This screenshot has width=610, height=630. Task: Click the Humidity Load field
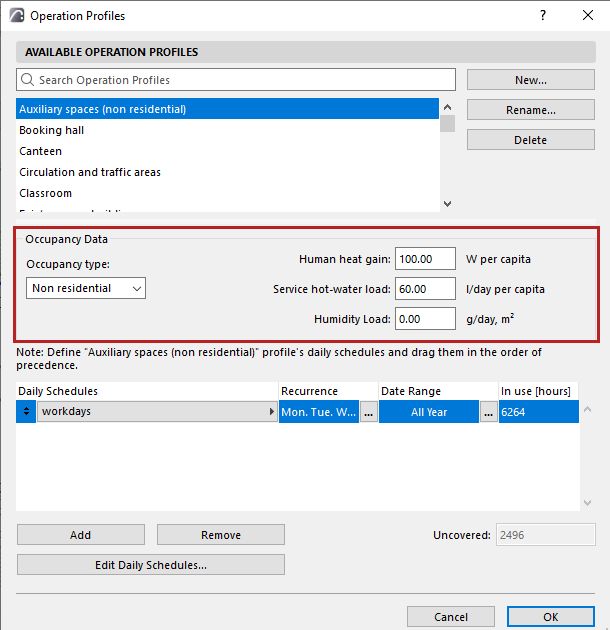425,319
